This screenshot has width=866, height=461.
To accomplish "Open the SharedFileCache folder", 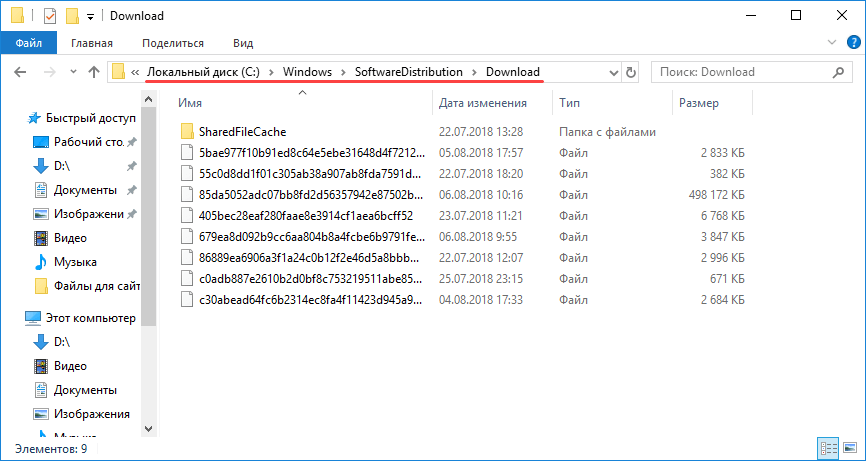I will 242,132.
